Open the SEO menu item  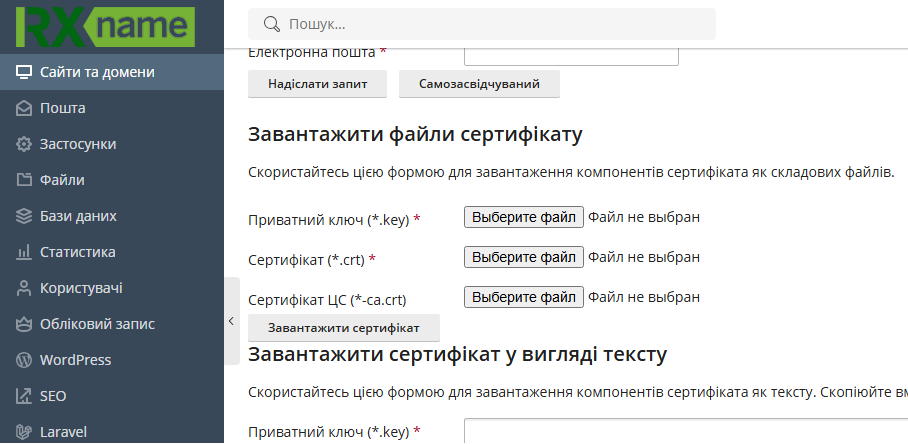pyautogui.click(x=53, y=396)
